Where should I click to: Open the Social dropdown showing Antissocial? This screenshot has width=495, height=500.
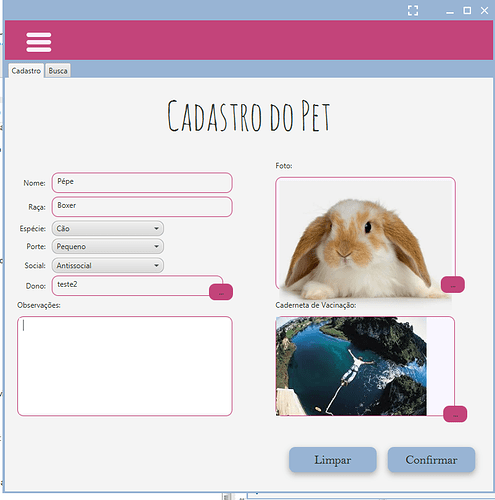tap(108, 266)
